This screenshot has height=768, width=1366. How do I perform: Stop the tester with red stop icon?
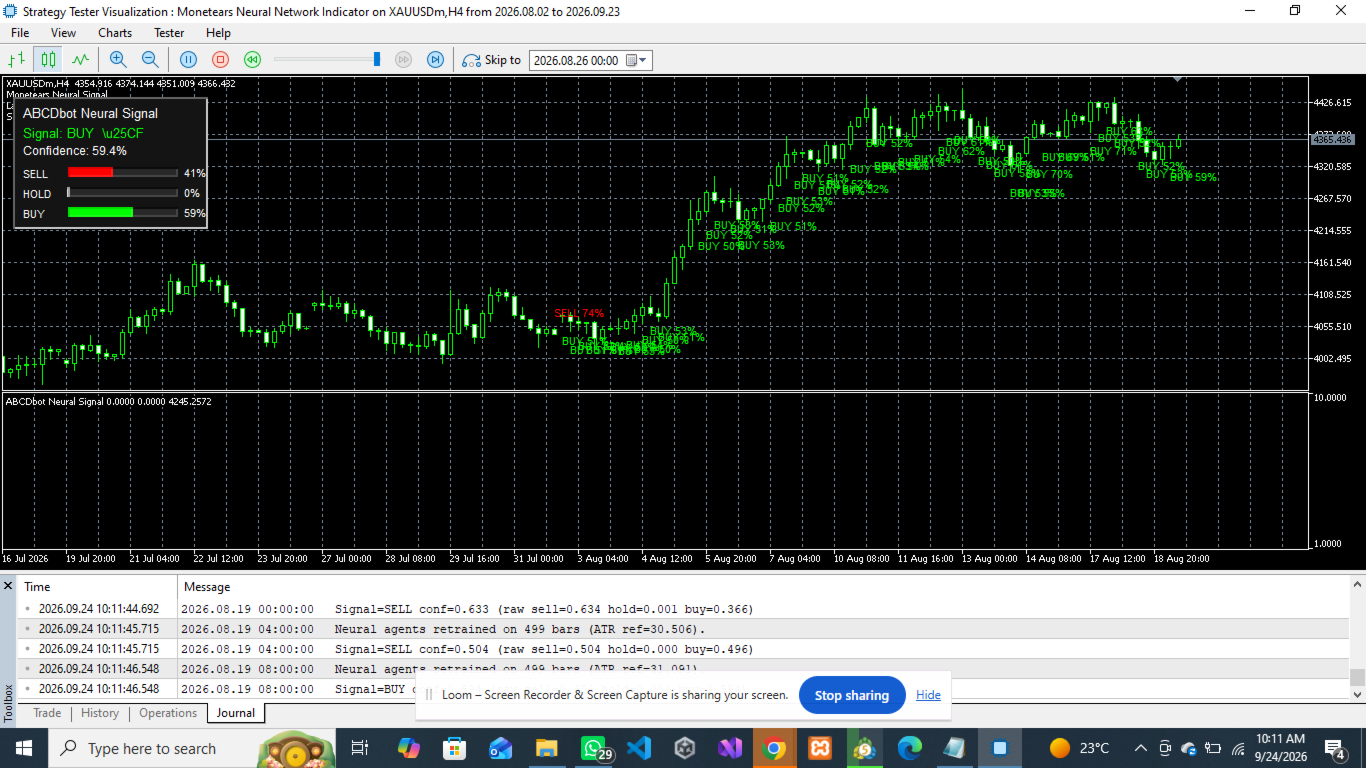[221, 60]
